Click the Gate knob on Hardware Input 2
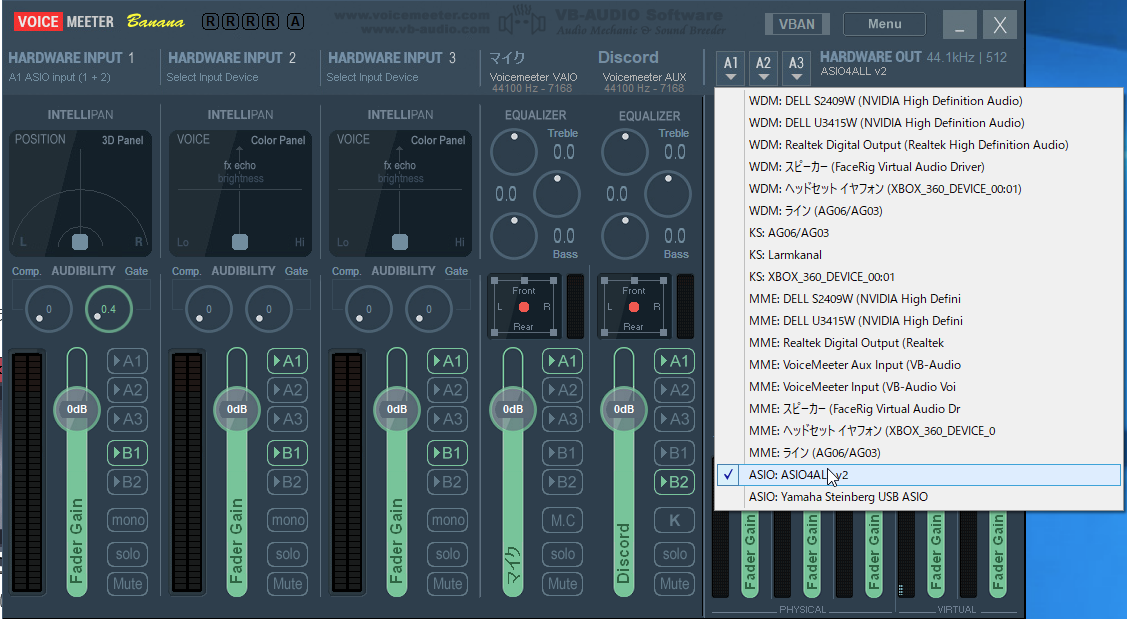This screenshot has height=619, width=1127. (x=269, y=309)
